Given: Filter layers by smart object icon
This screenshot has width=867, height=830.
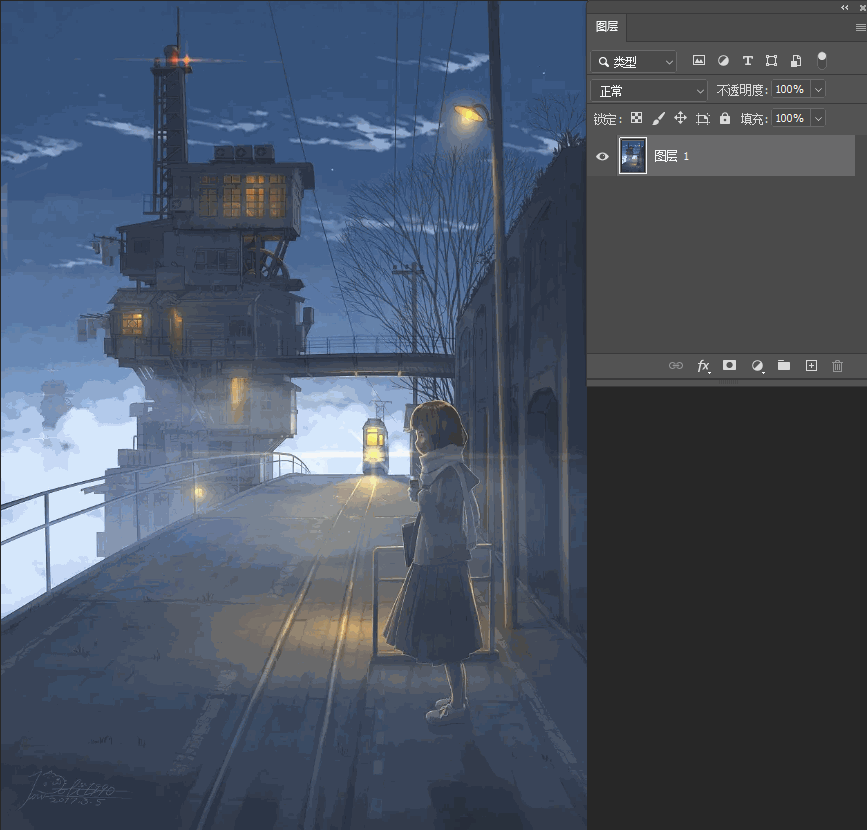Looking at the screenshot, I should (x=796, y=61).
